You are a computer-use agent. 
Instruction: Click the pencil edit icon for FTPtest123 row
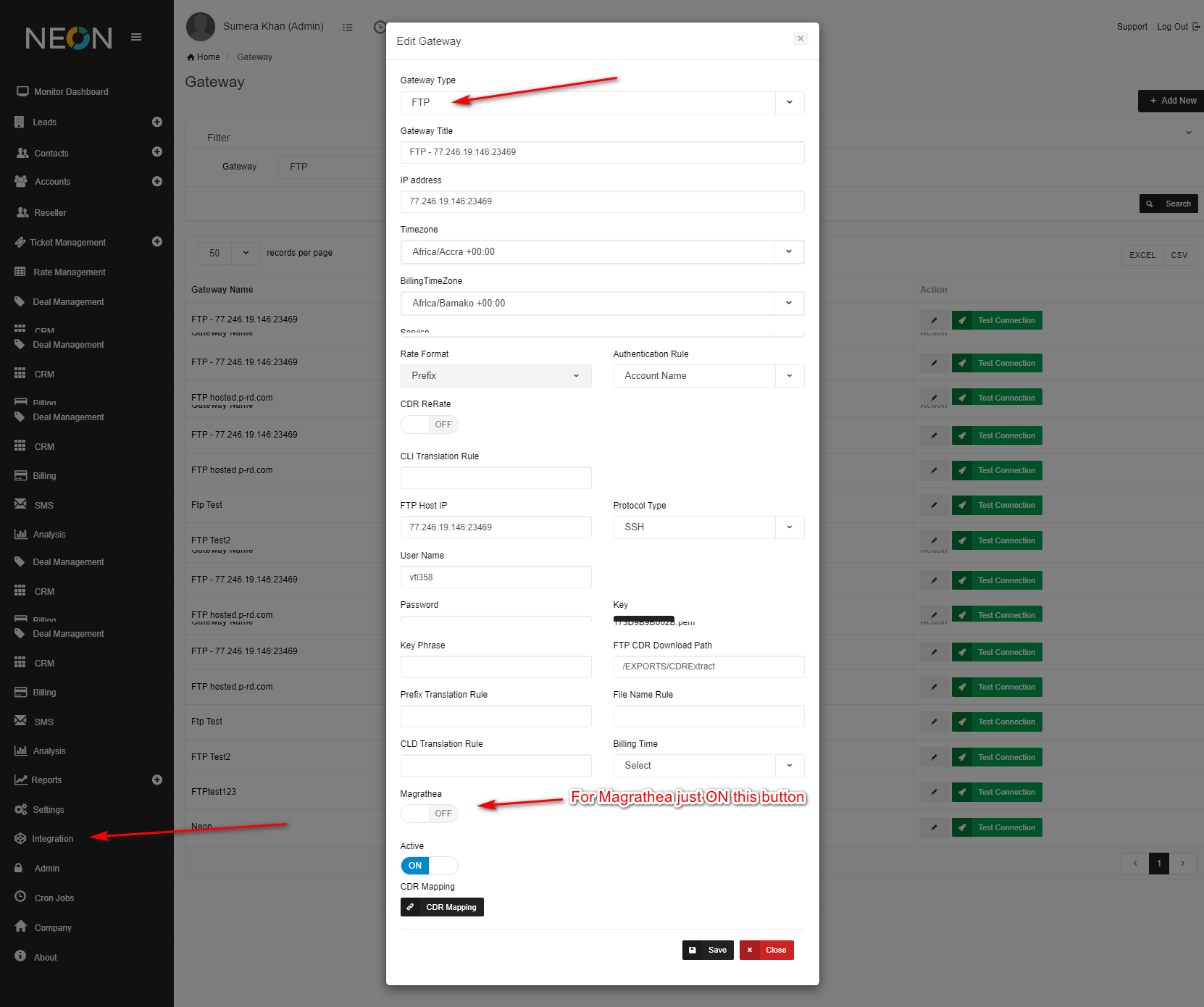[x=934, y=793]
